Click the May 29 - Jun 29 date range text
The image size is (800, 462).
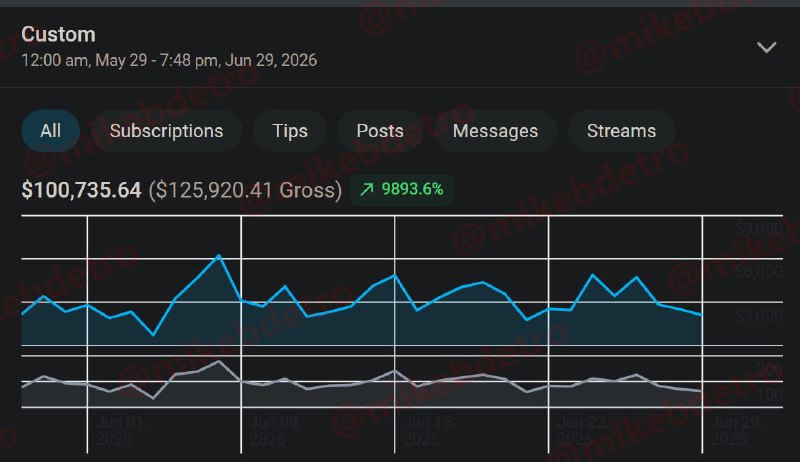point(169,60)
